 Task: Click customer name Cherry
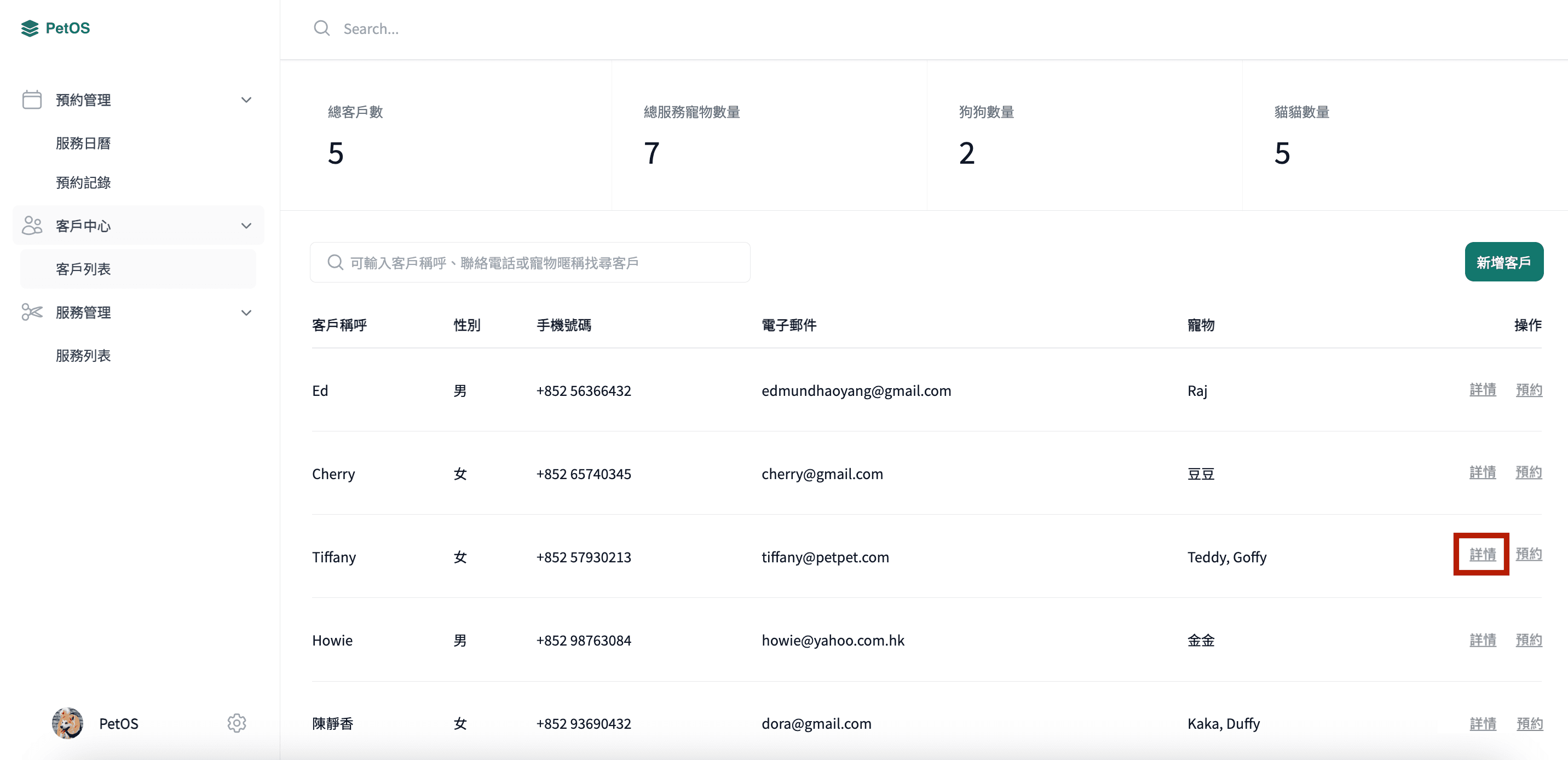tap(333, 474)
